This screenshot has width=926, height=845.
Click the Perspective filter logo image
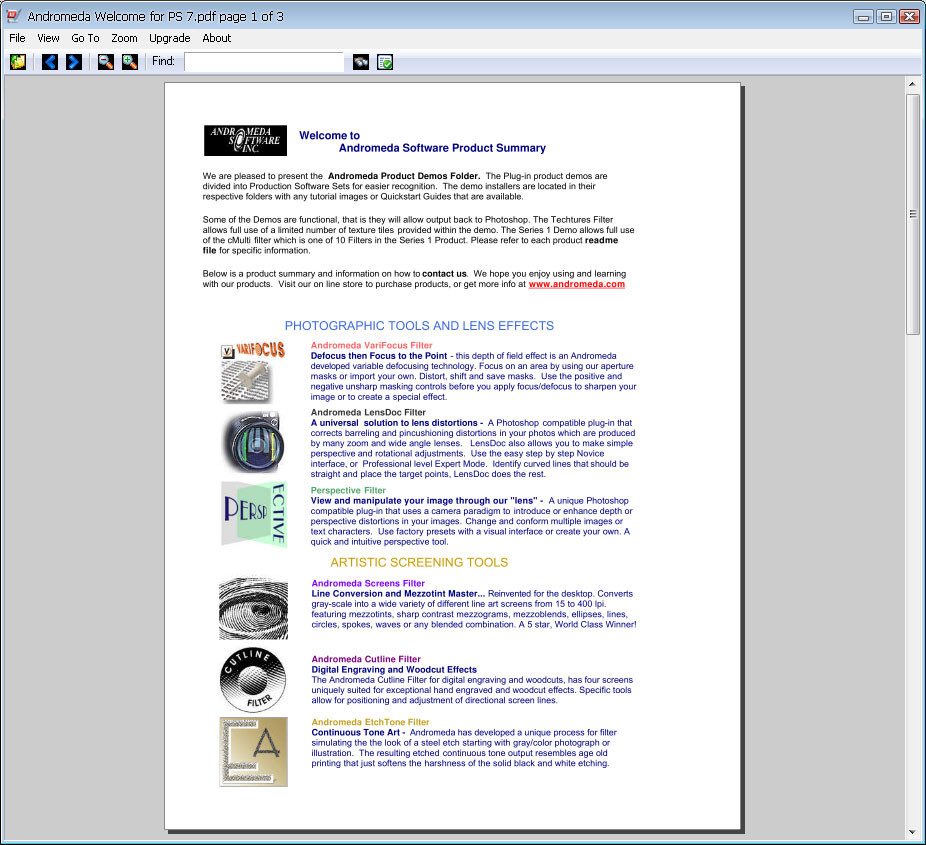pyautogui.click(x=254, y=514)
